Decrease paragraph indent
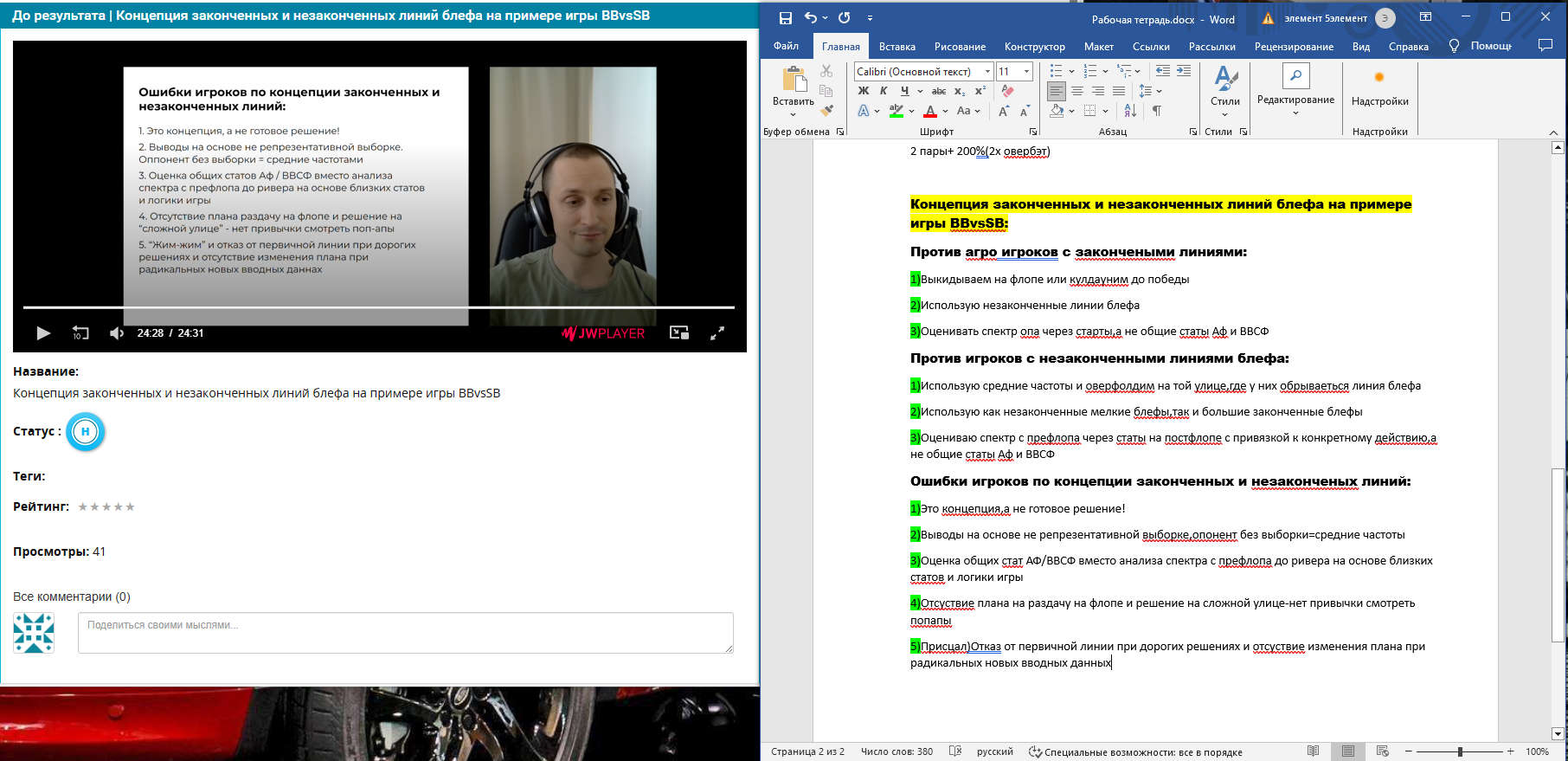This screenshot has width=1568, height=761. (1163, 71)
